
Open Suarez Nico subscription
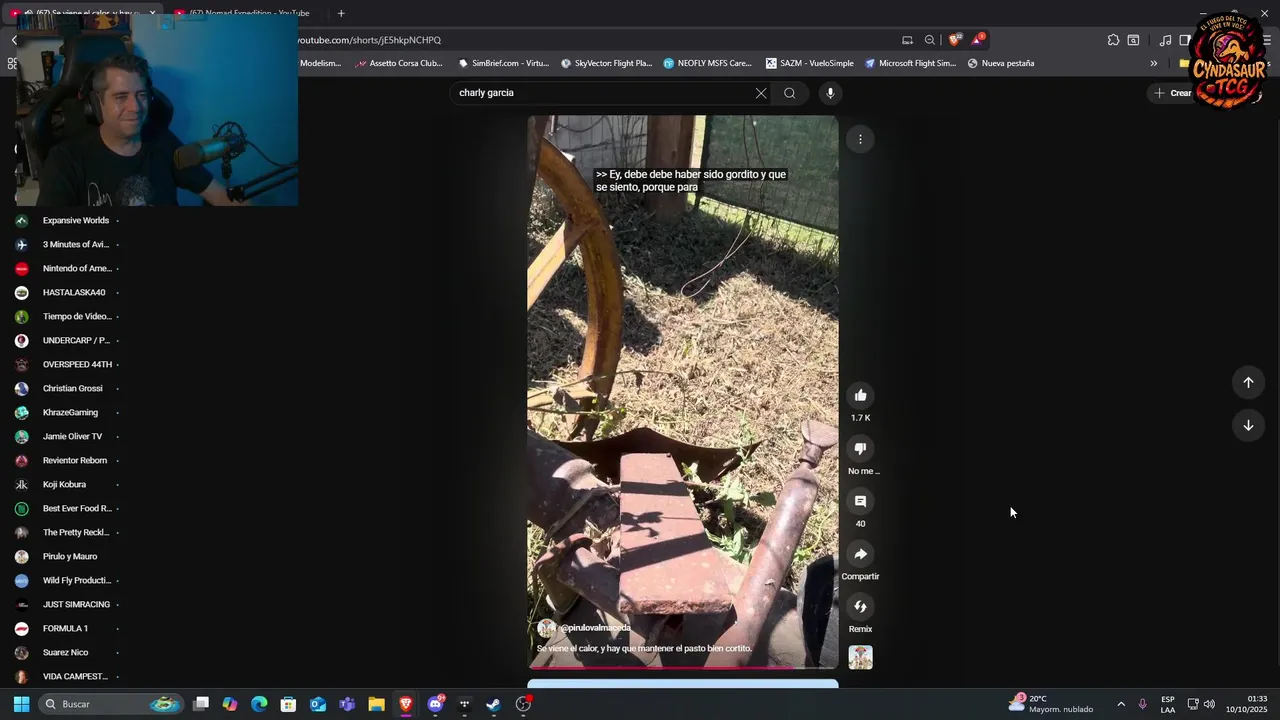coord(65,652)
